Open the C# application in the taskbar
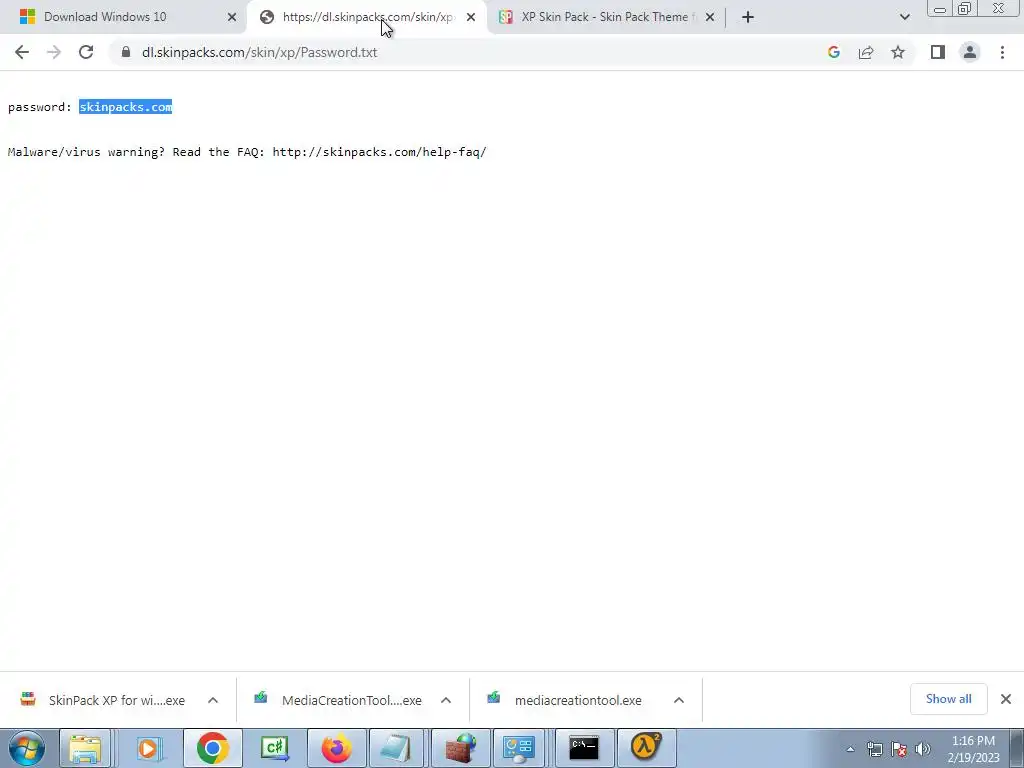Screen dimensions: 1024x768 coord(274,748)
